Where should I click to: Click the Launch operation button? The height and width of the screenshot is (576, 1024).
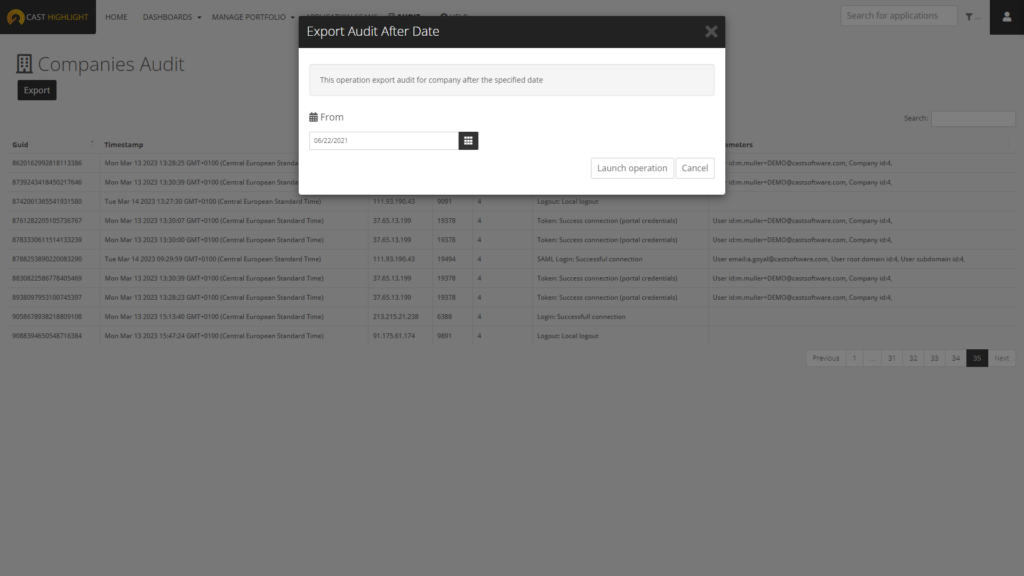(x=632, y=167)
